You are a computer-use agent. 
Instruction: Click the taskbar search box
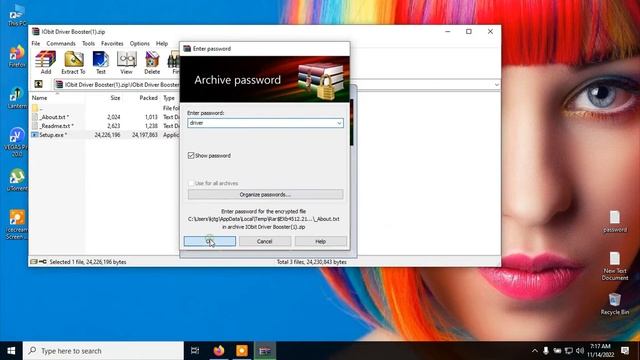pos(103,351)
